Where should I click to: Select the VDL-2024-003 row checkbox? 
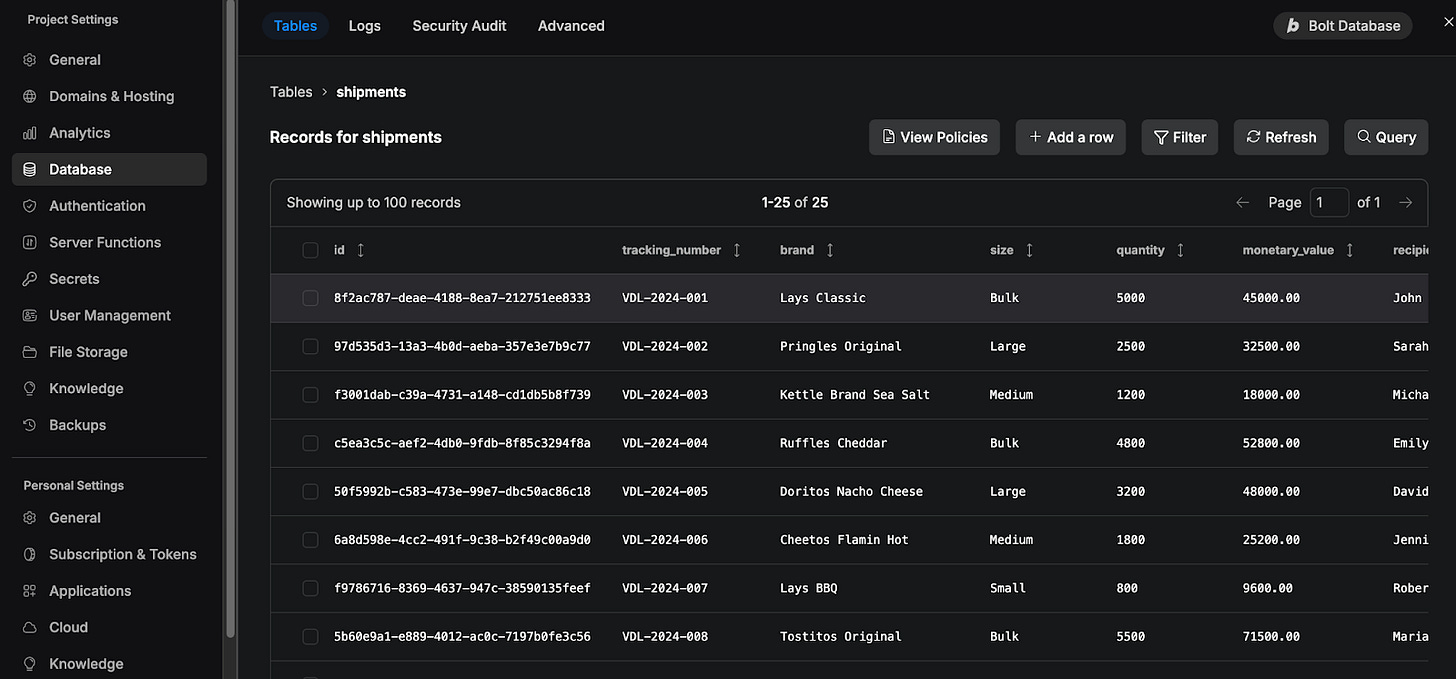click(x=311, y=395)
